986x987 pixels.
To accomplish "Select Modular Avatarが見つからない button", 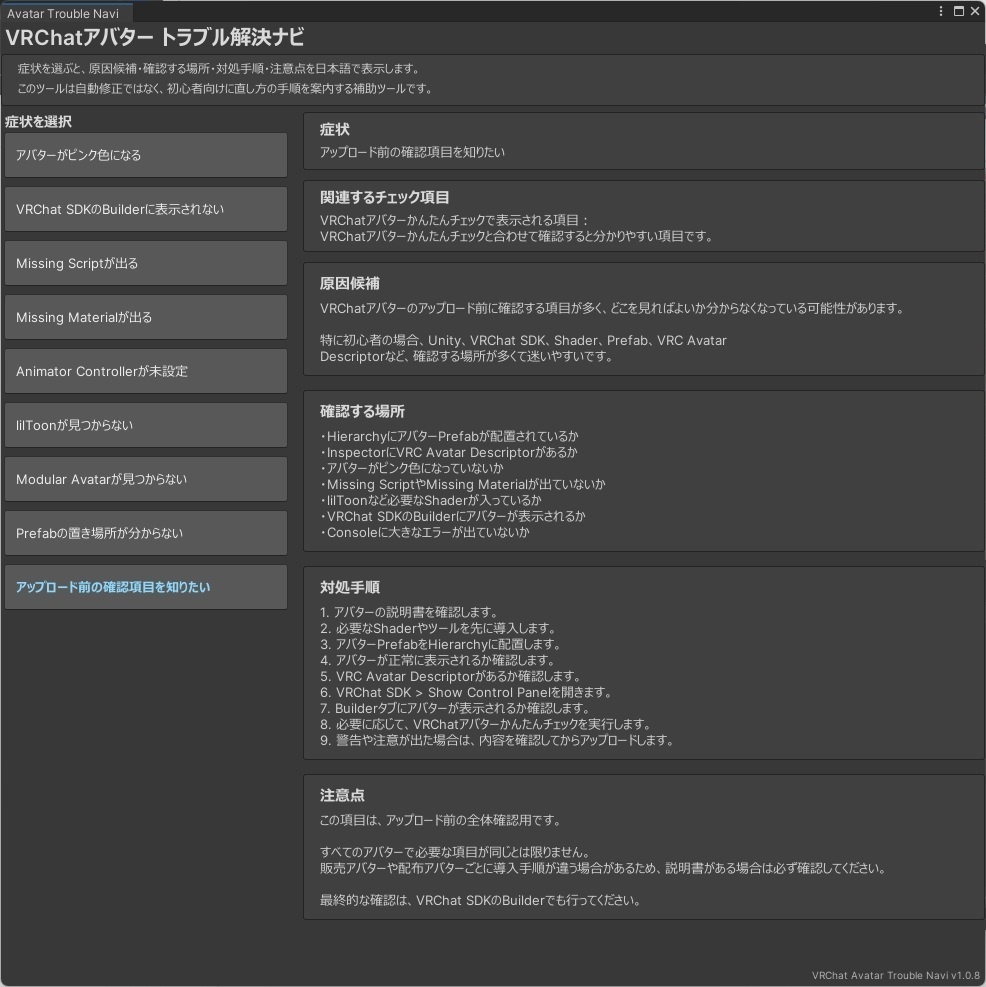I will click(x=145, y=480).
